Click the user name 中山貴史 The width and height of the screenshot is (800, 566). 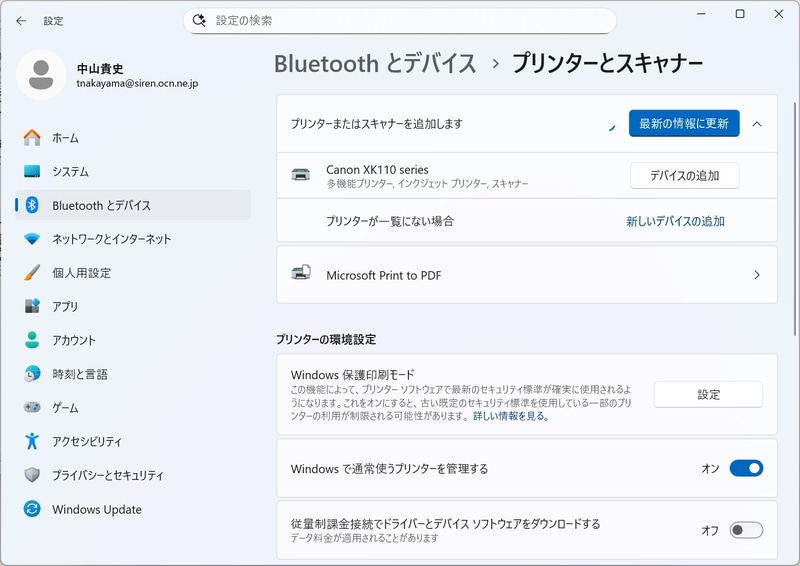(x=100, y=68)
